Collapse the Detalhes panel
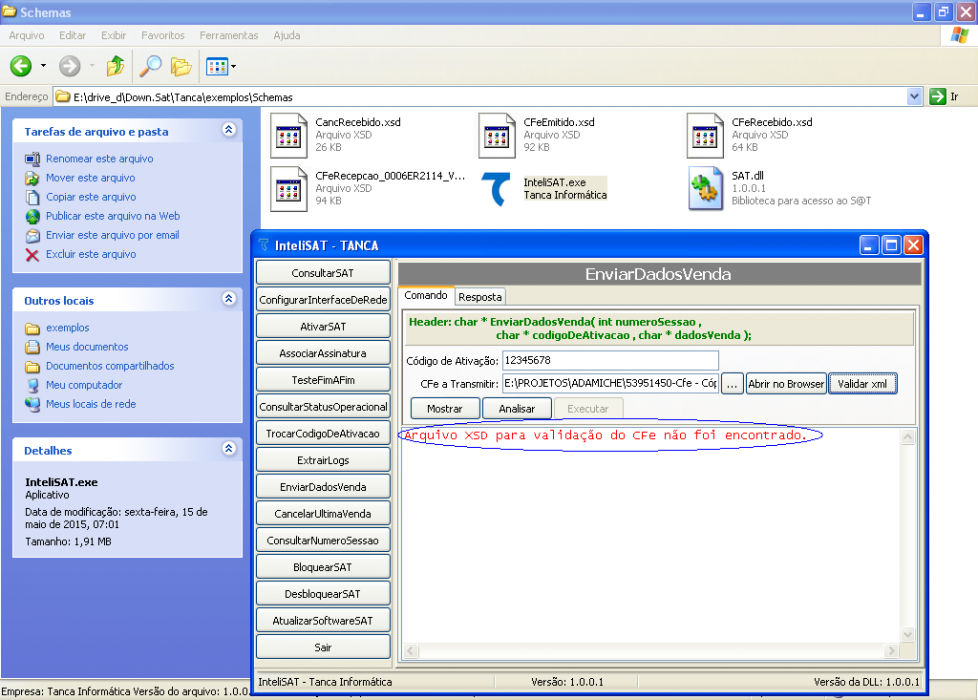The width and height of the screenshot is (978, 700). [x=228, y=448]
